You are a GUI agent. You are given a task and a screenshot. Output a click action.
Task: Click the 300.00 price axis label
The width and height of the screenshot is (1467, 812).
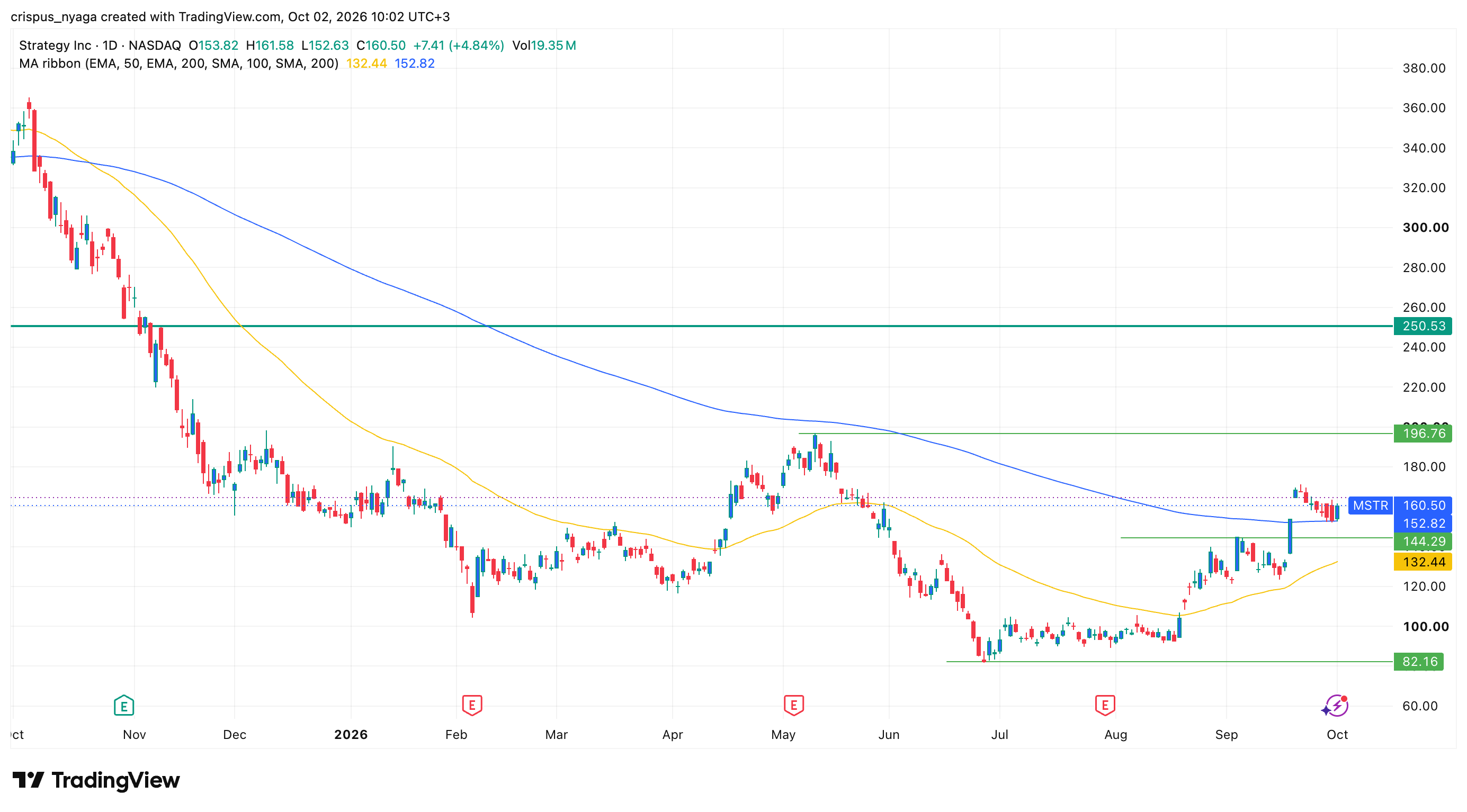[1426, 228]
